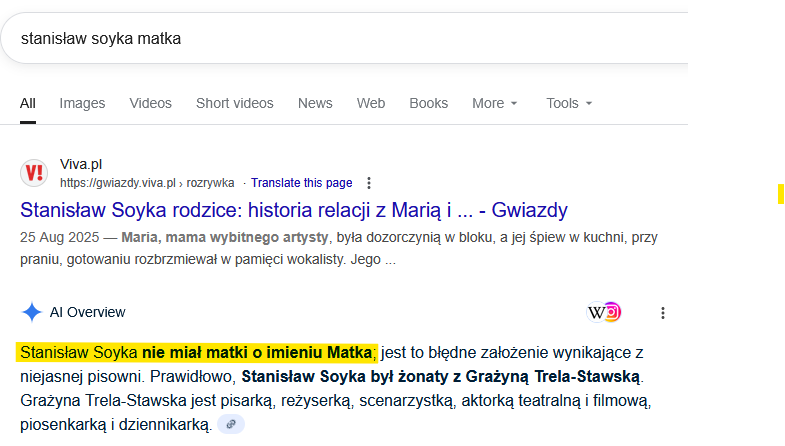This screenshot has width=785, height=446.
Task: Open the Tools dropdown
Action: click(569, 103)
